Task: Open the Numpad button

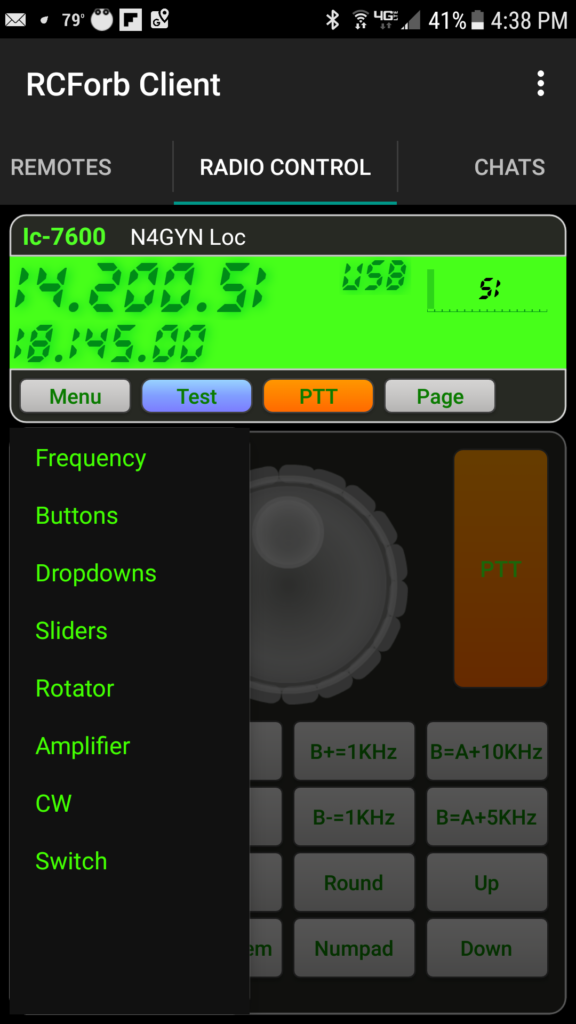Action: (x=354, y=948)
